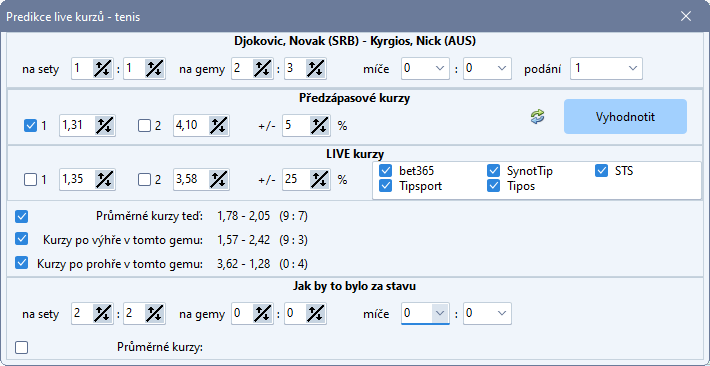Uncheck the SynotTip bookmaker checkbox

click(493, 171)
